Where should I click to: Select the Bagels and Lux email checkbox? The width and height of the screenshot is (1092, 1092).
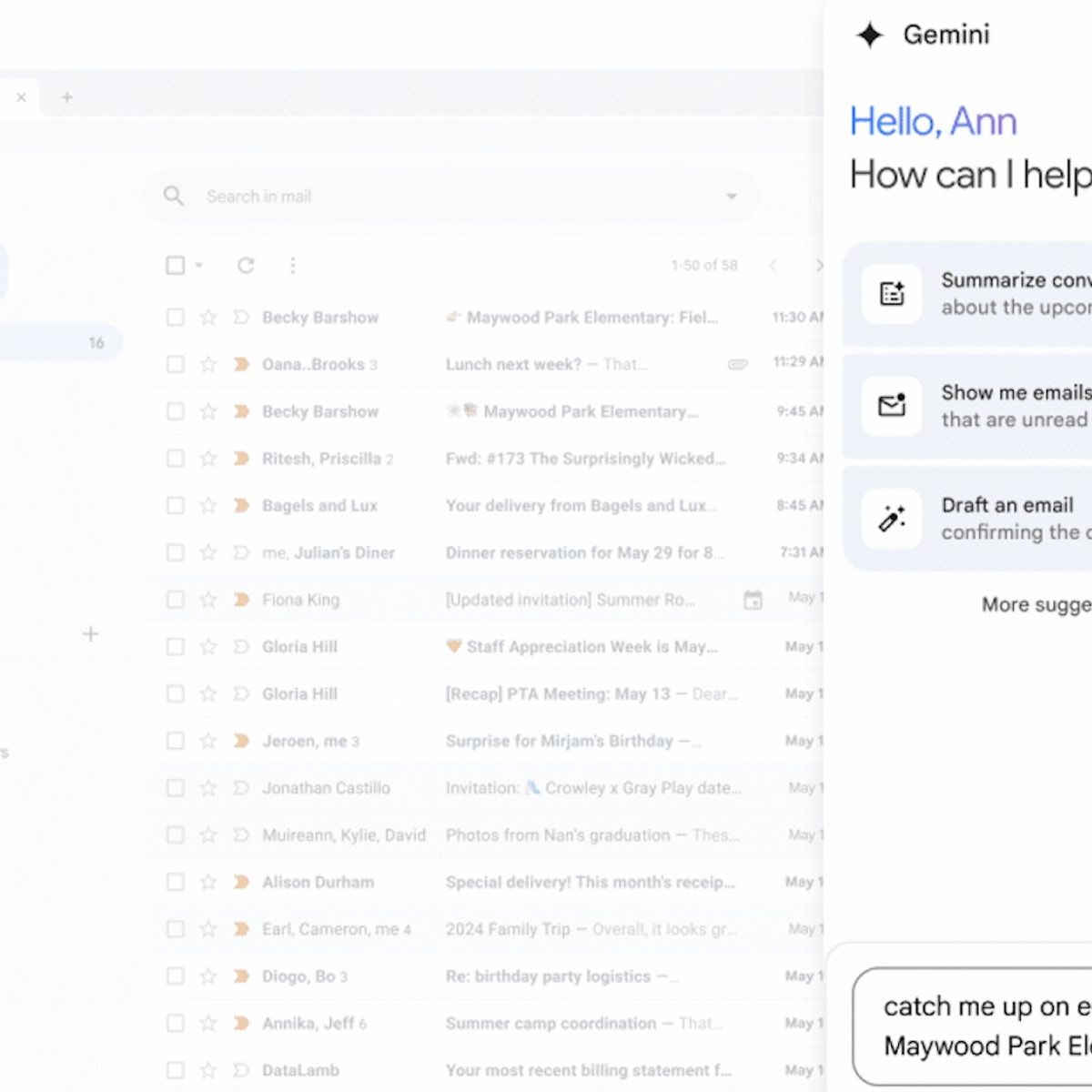tap(176, 506)
